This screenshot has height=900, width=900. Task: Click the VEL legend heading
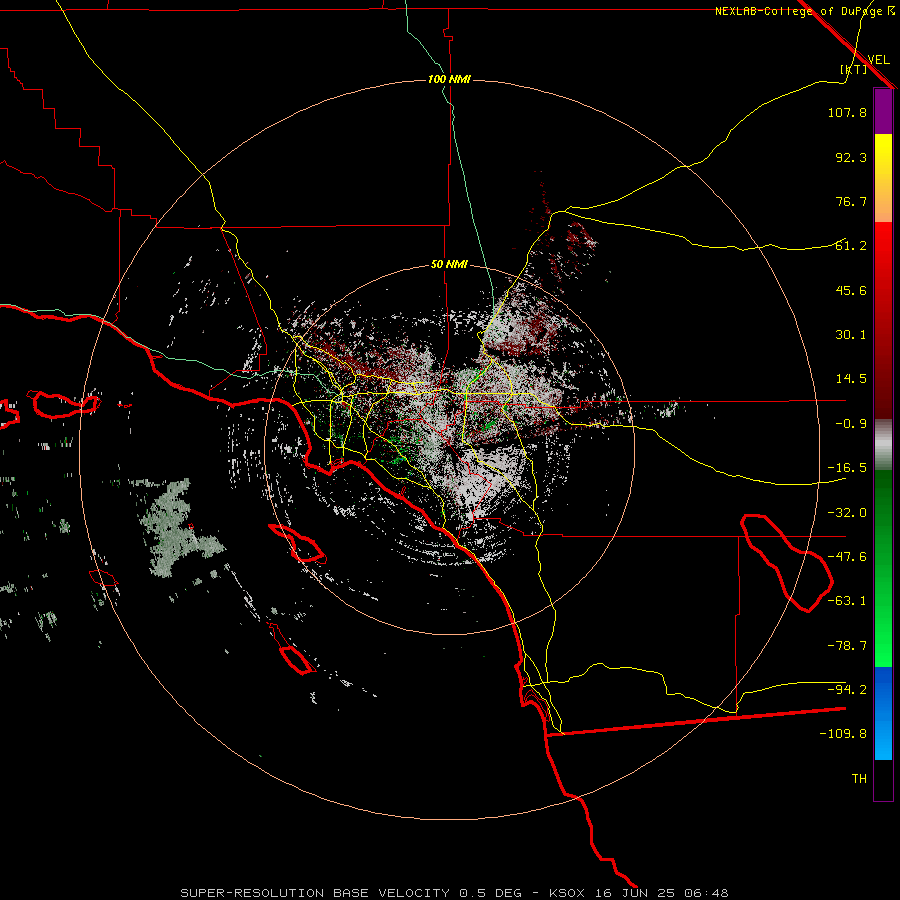click(878, 59)
